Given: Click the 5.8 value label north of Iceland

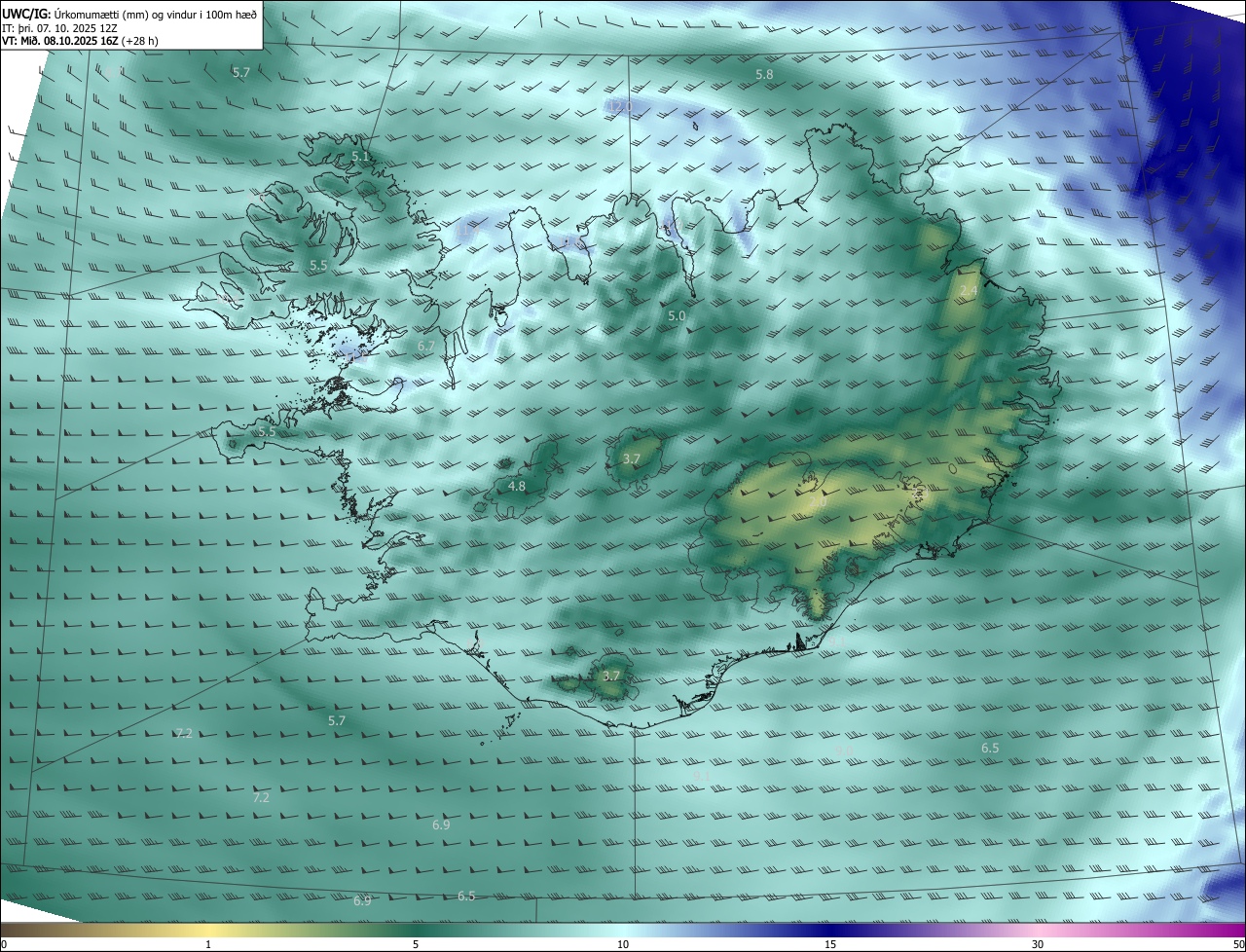Looking at the screenshot, I should point(764,74).
